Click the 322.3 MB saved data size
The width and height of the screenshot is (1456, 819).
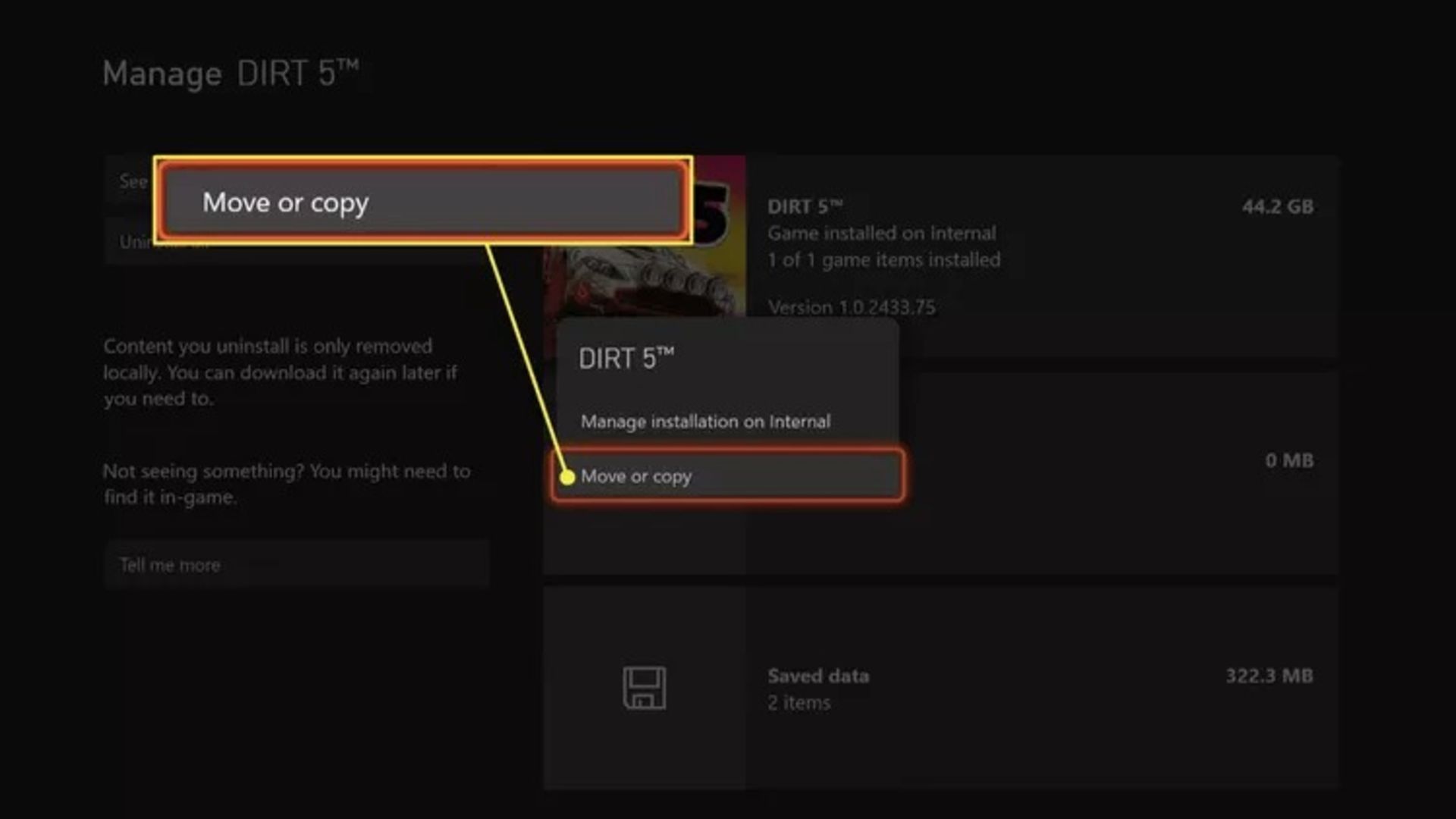[x=1269, y=676]
